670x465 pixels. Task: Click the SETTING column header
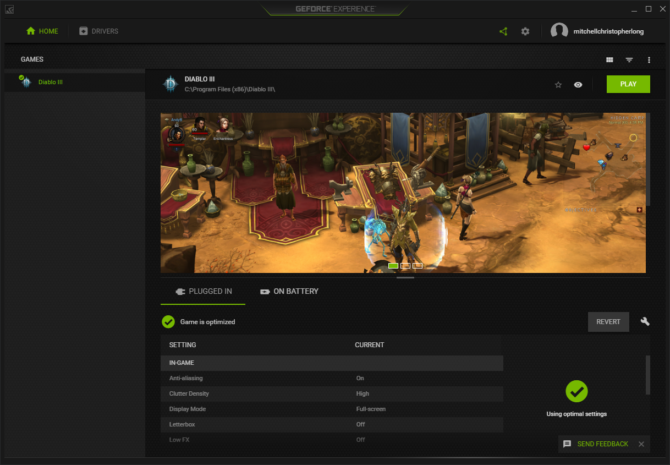[x=182, y=345]
